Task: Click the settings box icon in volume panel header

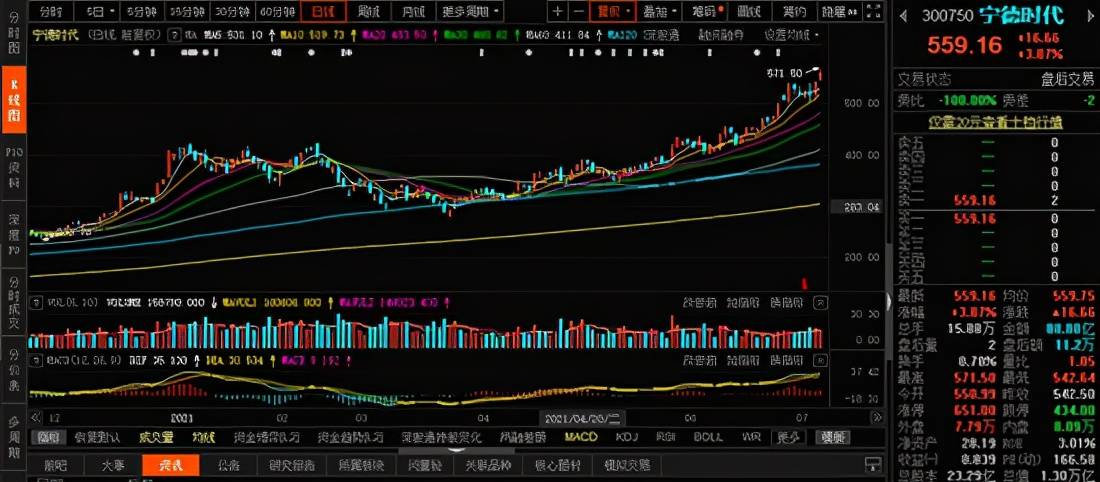Action: pos(34,302)
